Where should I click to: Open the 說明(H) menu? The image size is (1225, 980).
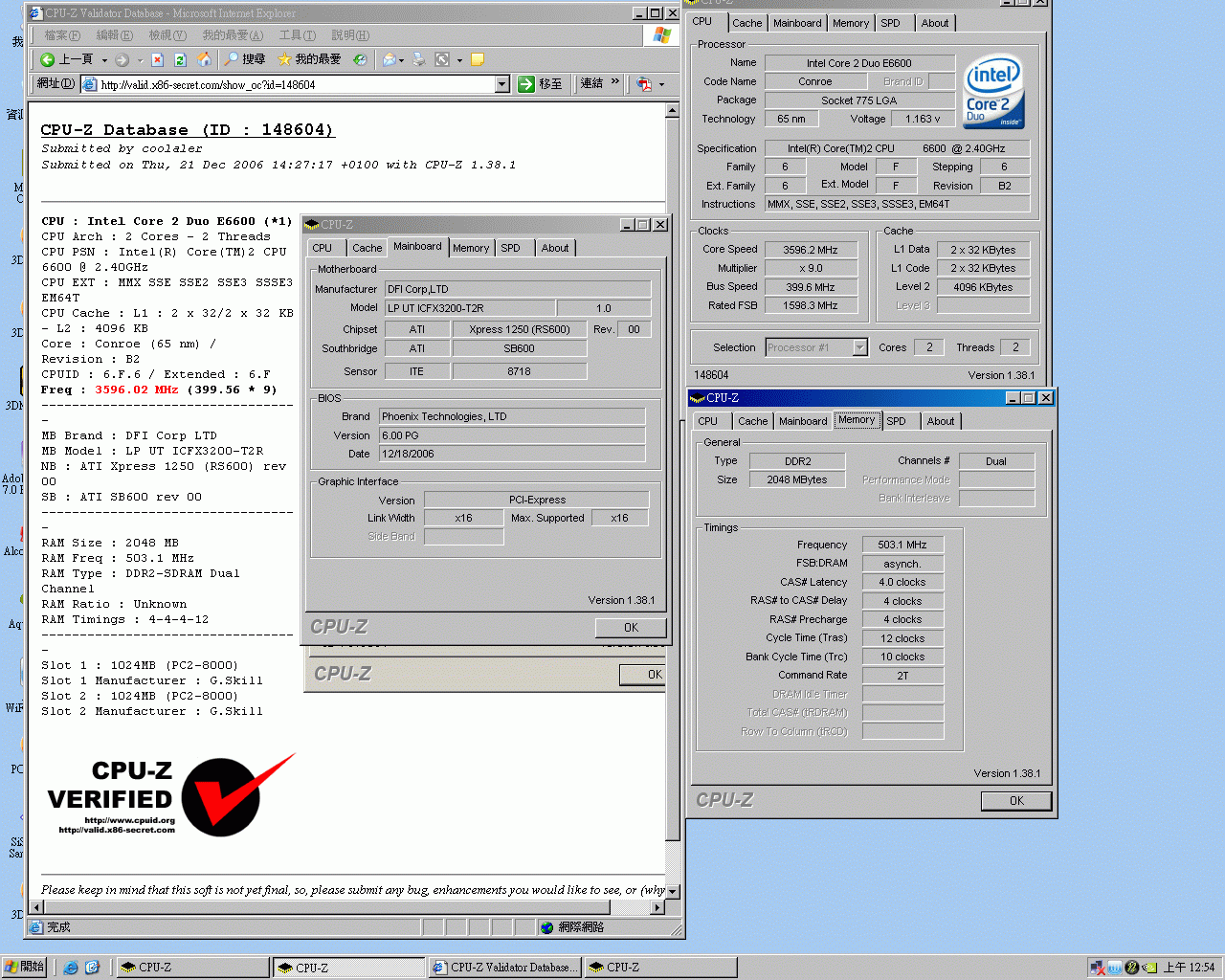point(349,35)
